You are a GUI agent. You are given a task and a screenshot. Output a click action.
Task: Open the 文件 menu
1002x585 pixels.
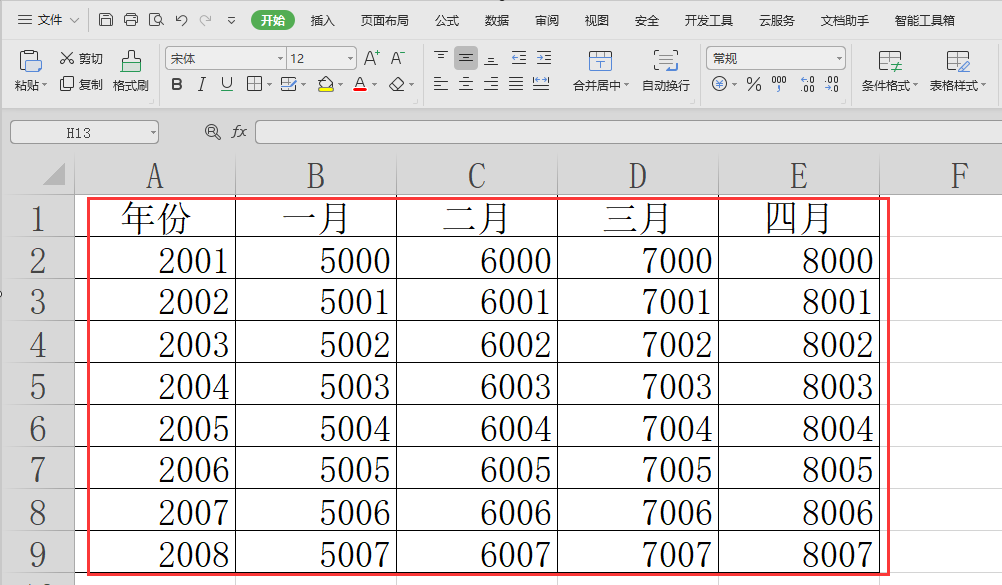click(x=49, y=20)
